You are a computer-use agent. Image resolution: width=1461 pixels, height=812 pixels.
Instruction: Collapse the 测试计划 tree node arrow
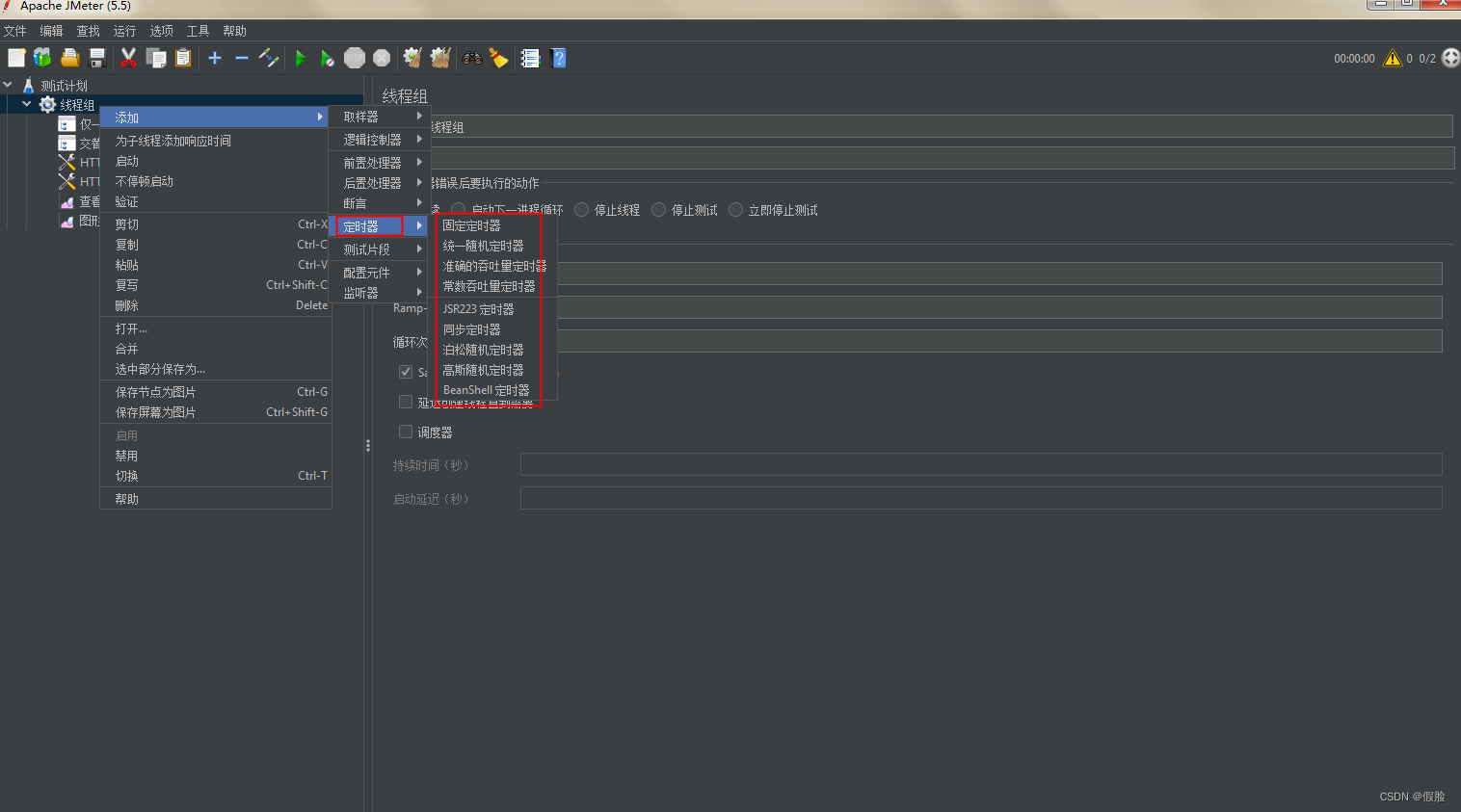(8, 85)
